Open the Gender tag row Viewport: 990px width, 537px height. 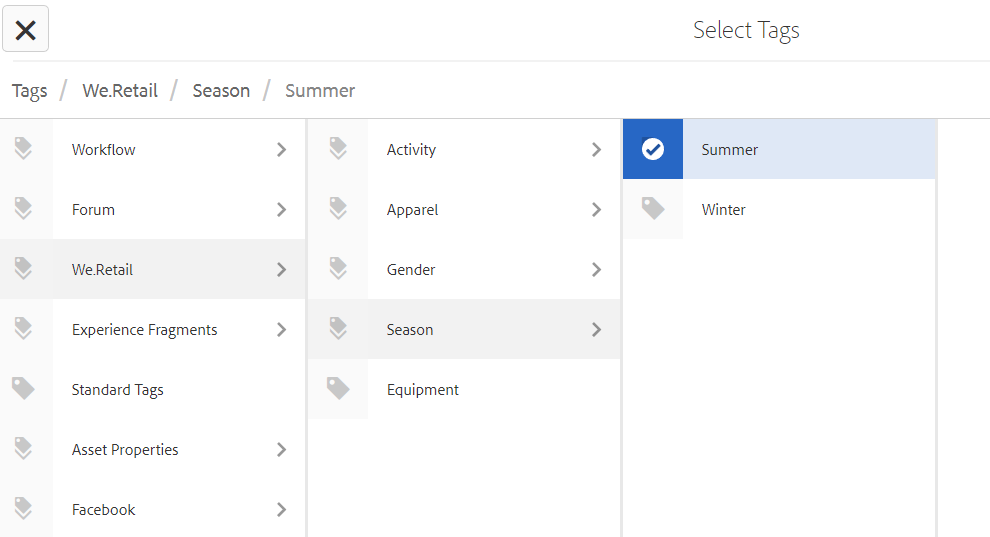click(411, 269)
